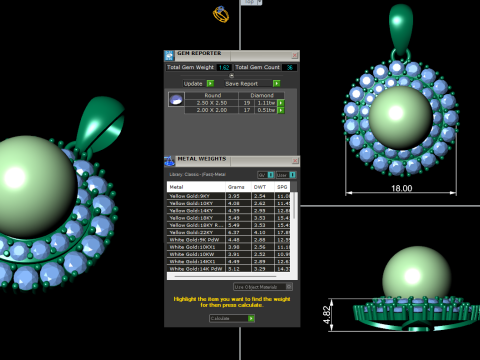The width and height of the screenshot is (480, 360).
Task: Click the gem count cell 17
Action: [247, 110]
